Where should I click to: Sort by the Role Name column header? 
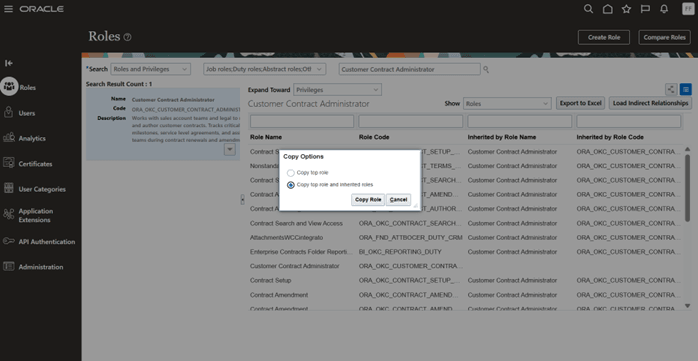click(266, 137)
